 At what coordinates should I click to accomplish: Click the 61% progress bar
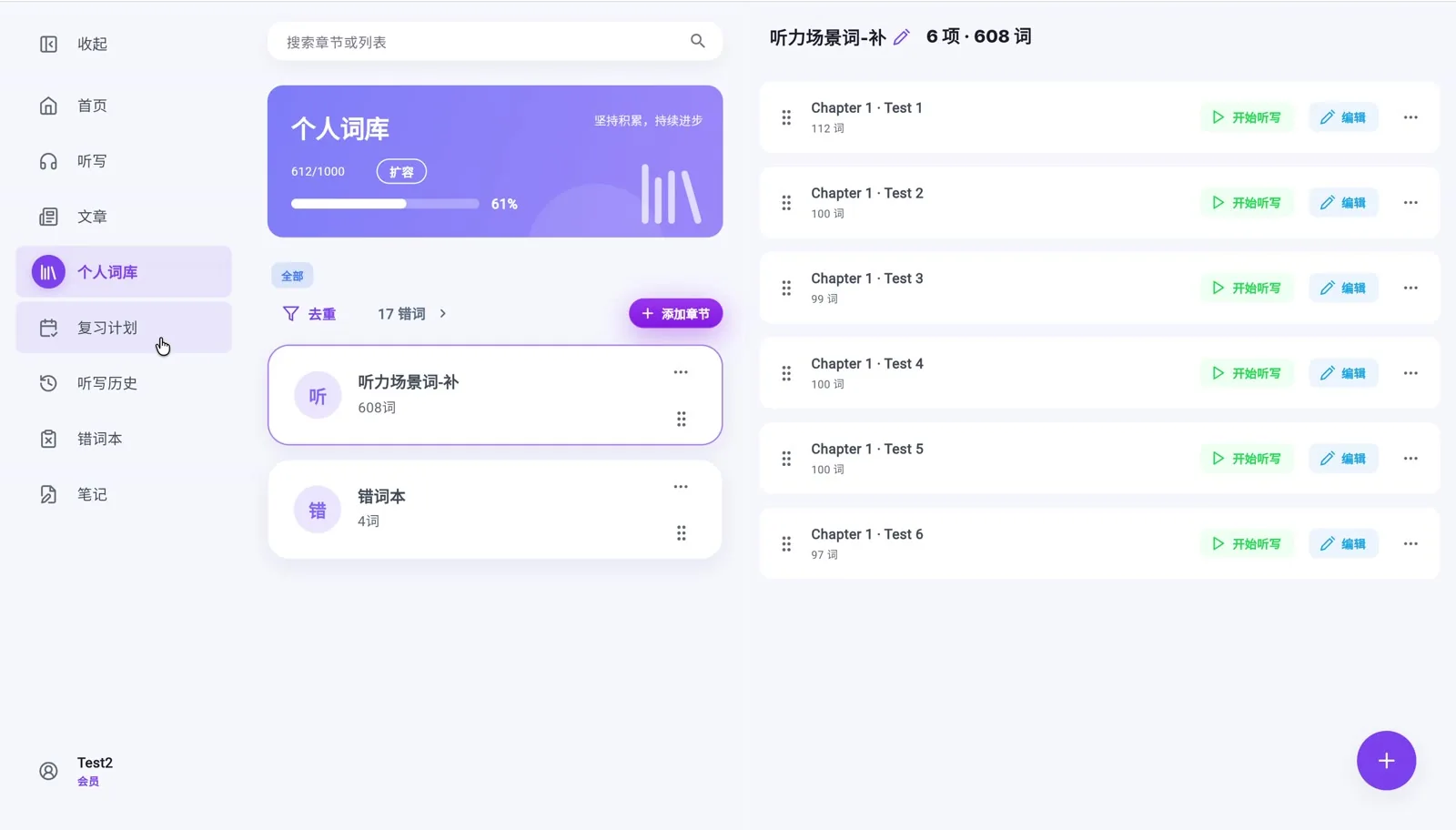385,204
